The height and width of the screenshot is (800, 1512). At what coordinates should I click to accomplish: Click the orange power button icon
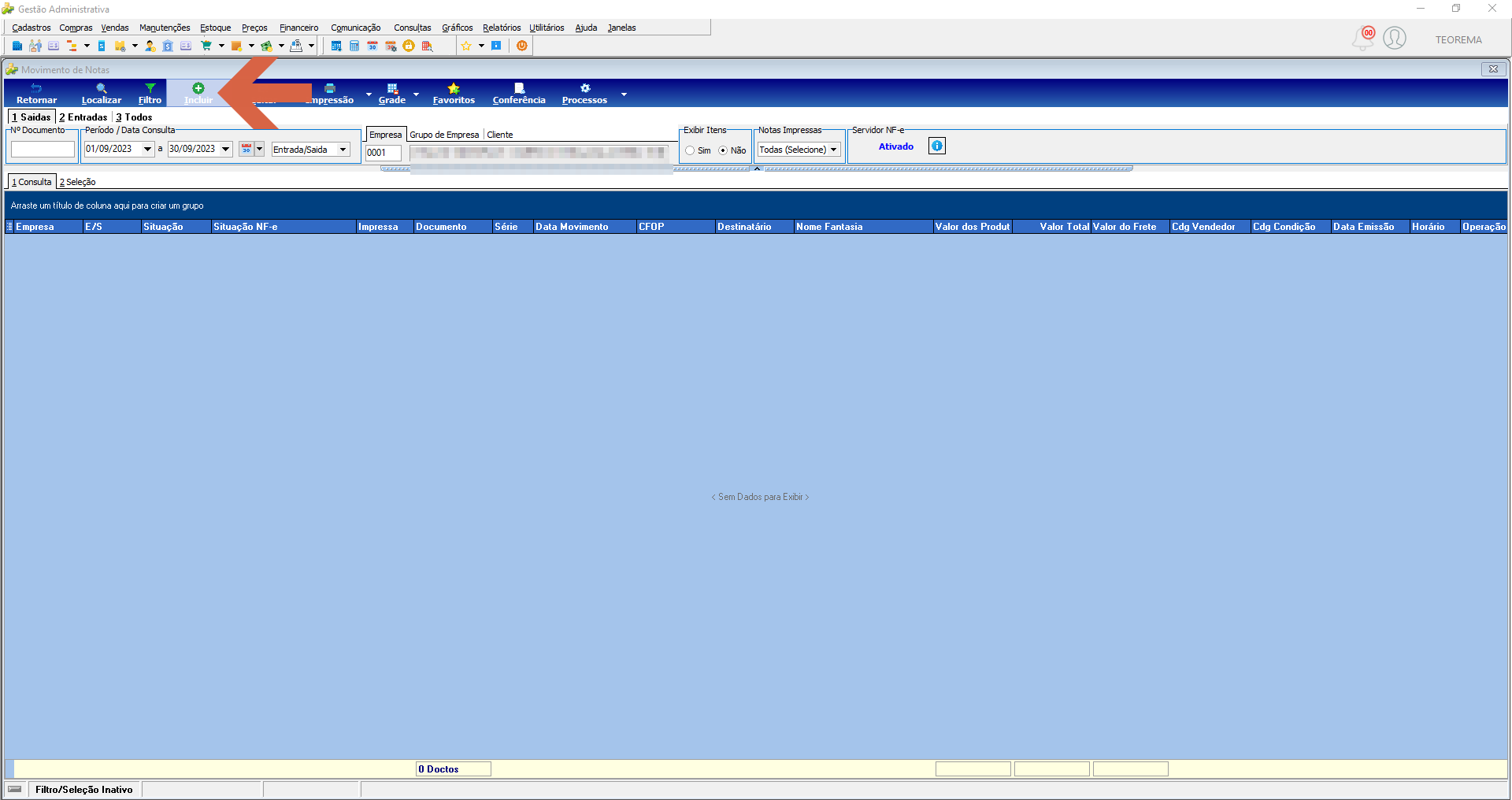522,46
